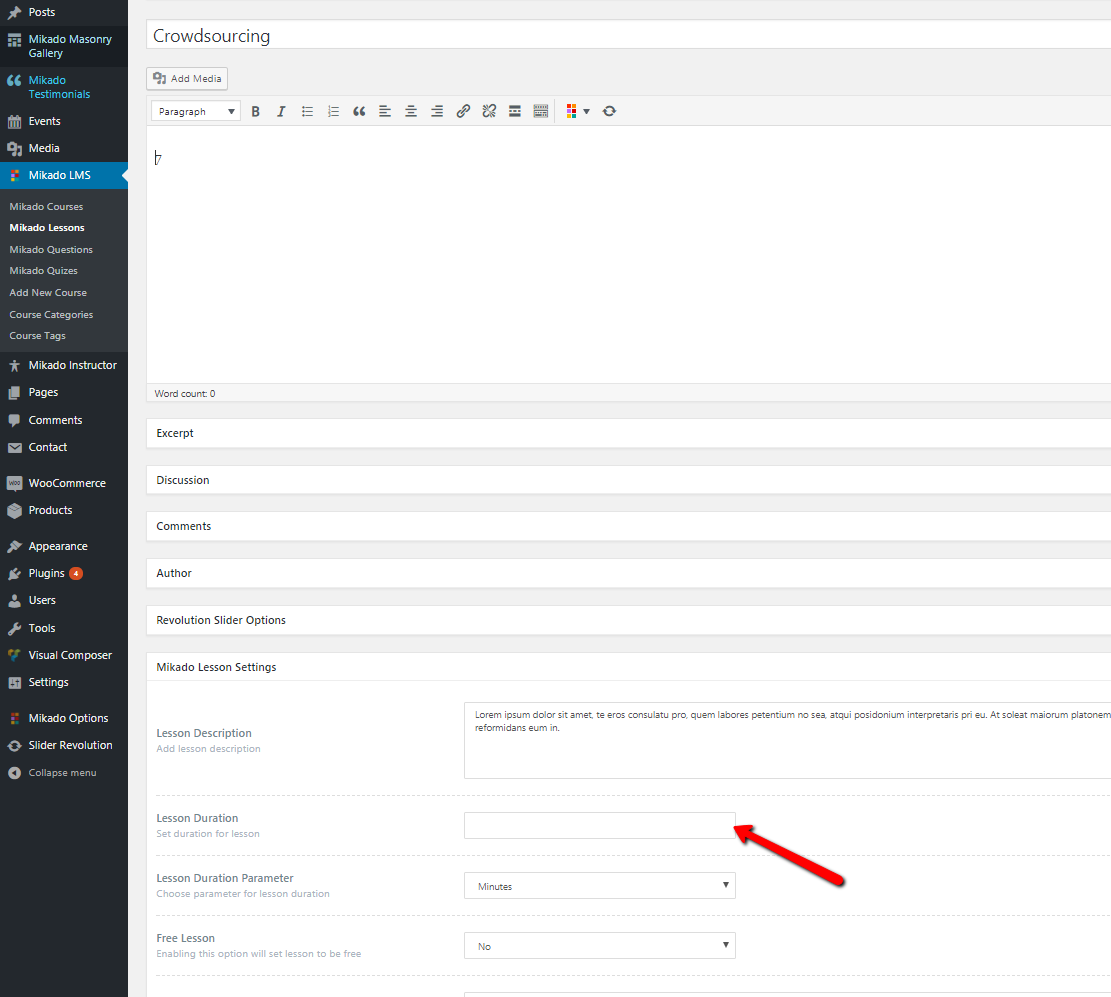This screenshot has height=997, width=1111.
Task: Insert Read More tag
Action: 515,111
